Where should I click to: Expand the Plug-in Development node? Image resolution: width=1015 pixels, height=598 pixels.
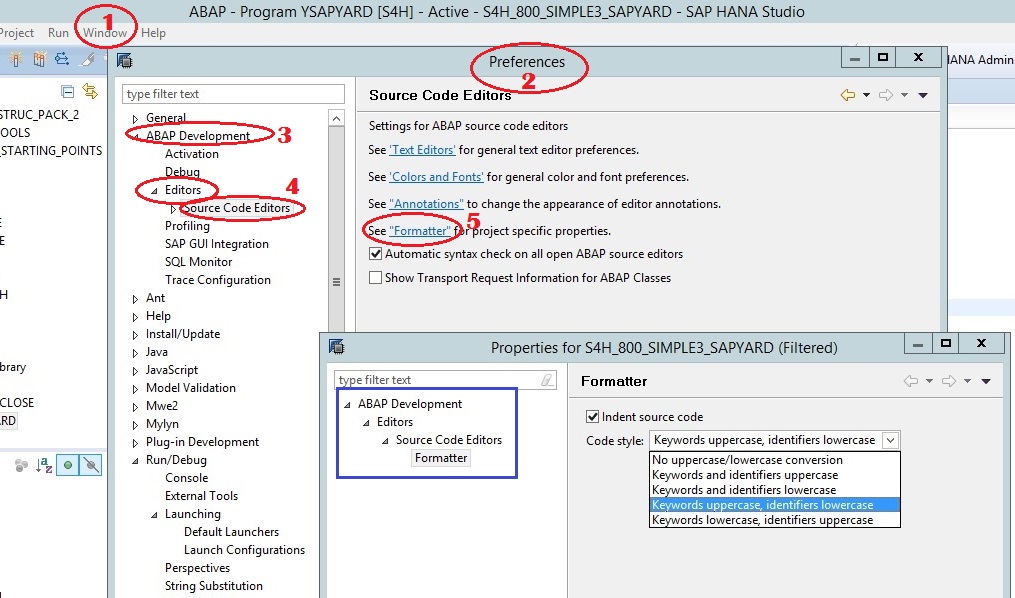[x=135, y=443]
